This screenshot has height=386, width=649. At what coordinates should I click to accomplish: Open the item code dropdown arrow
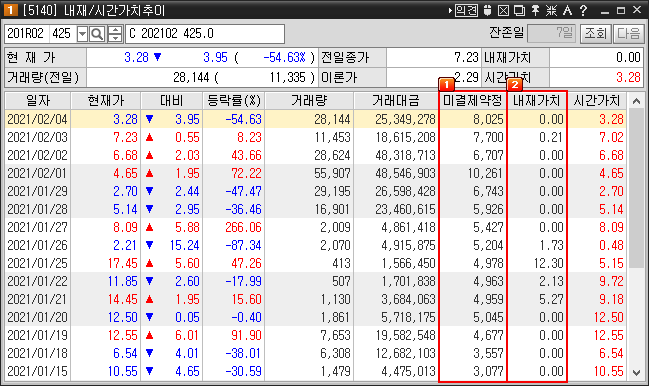pos(82,34)
